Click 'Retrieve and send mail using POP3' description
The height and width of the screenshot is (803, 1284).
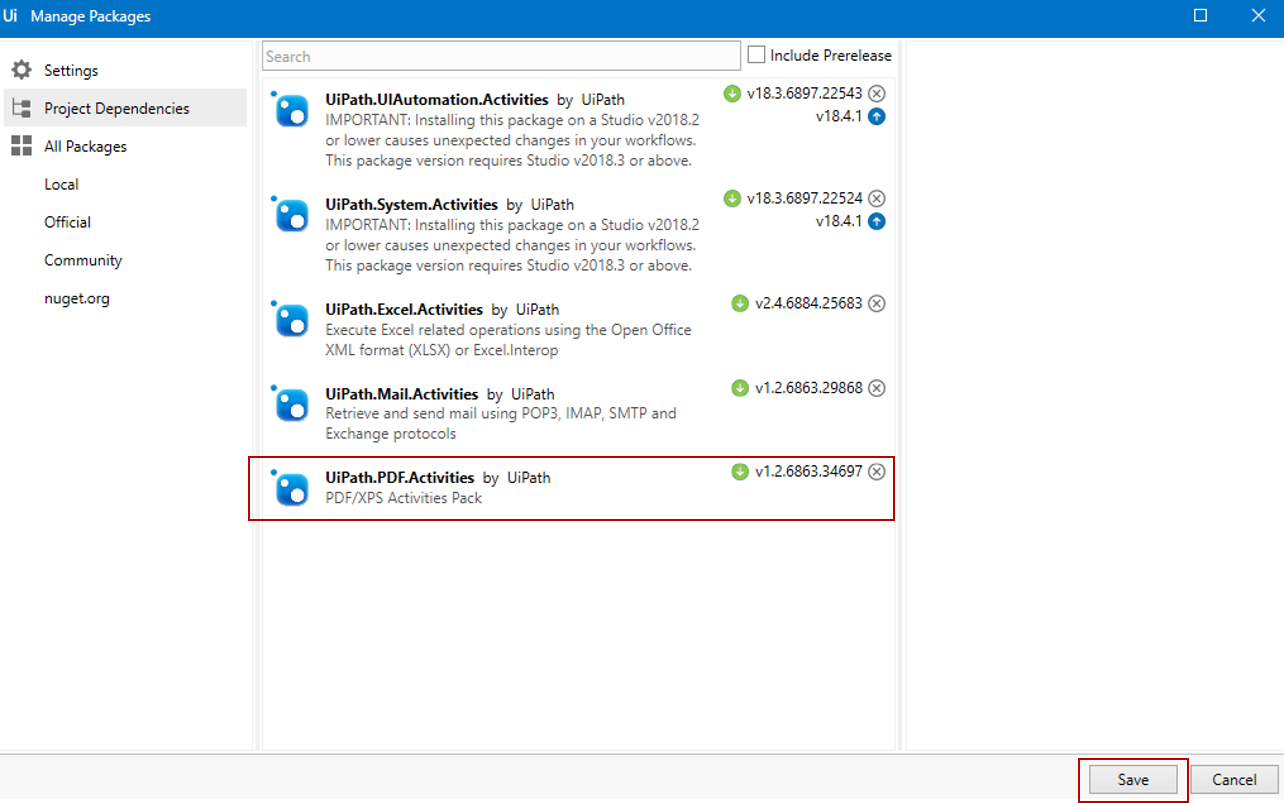point(501,423)
